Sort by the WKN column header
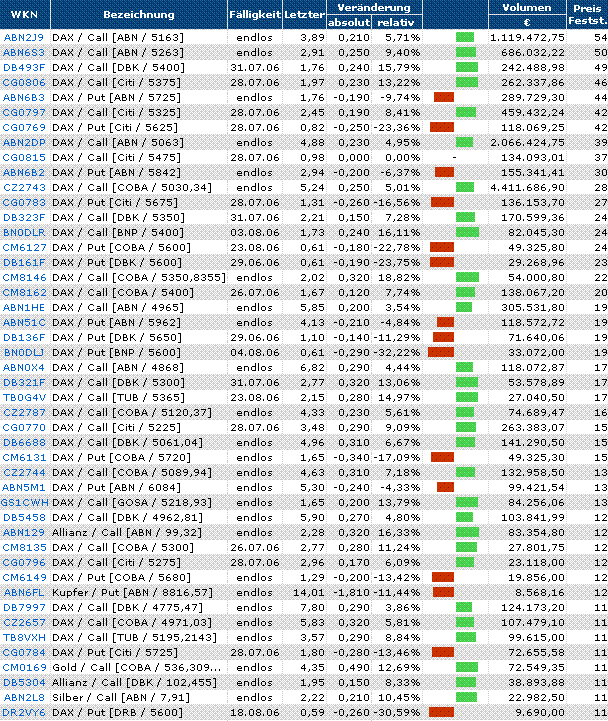Screen dimensions: 608x721 point(24,14)
